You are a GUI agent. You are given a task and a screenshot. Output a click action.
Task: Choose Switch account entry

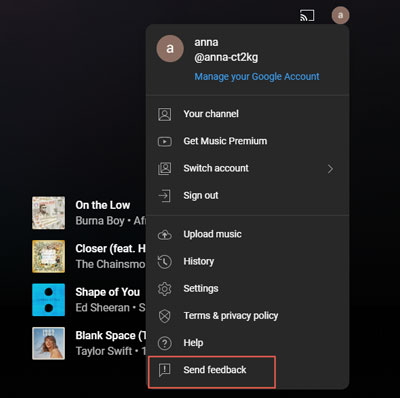[248, 168]
